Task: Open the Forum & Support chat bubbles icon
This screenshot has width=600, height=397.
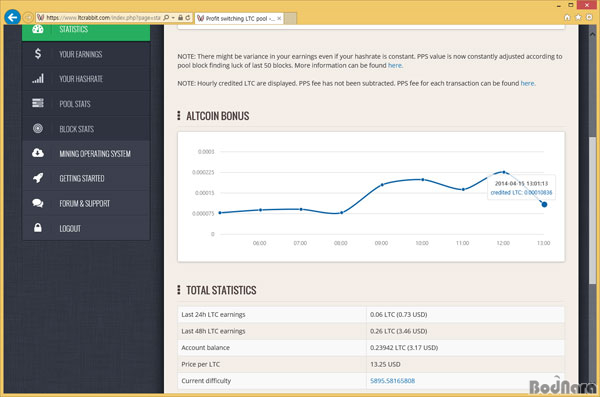Action: coord(38,203)
